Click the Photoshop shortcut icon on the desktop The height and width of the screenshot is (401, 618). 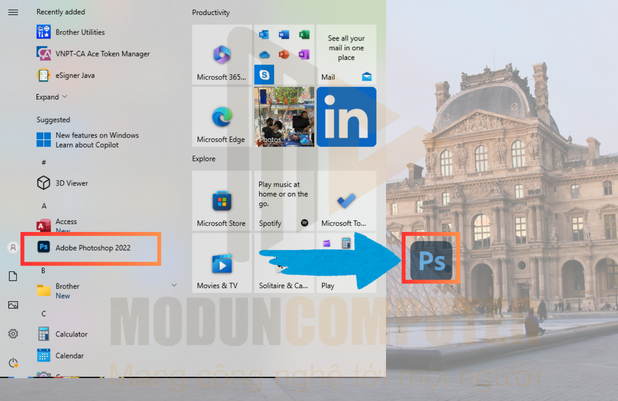(x=432, y=260)
